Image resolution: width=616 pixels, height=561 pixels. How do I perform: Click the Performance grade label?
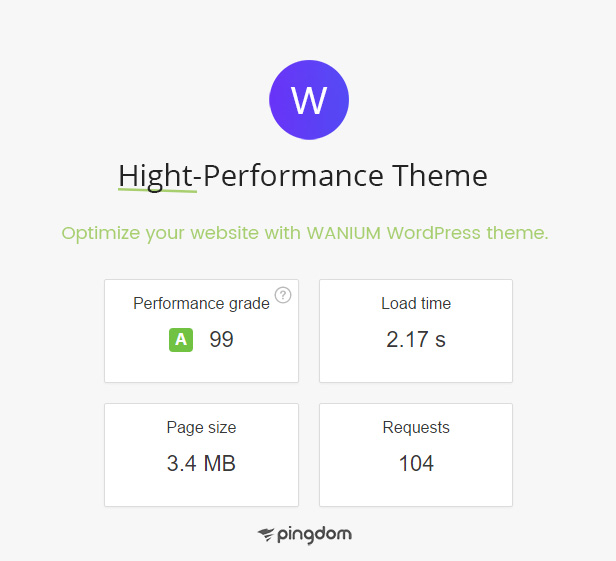point(201,304)
